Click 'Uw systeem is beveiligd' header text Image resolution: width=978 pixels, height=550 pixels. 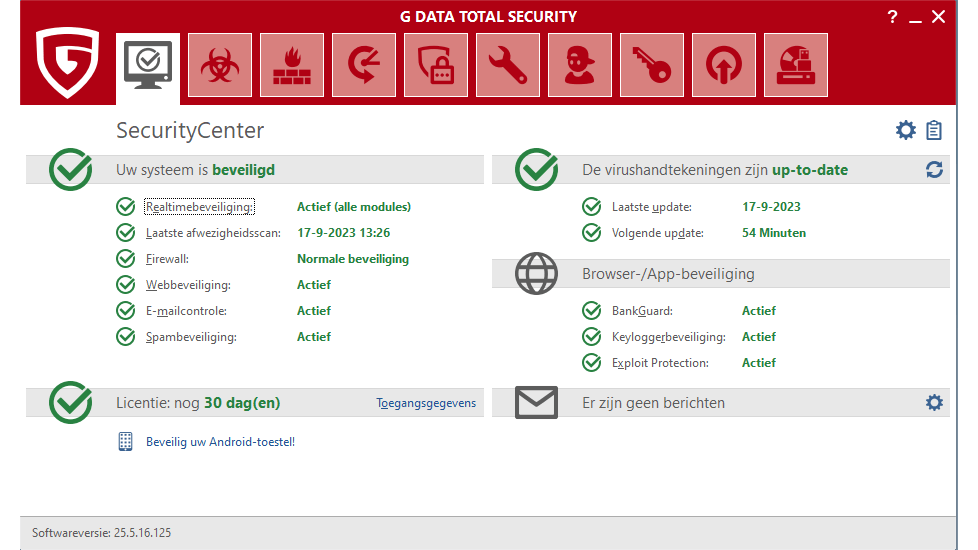pos(195,170)
